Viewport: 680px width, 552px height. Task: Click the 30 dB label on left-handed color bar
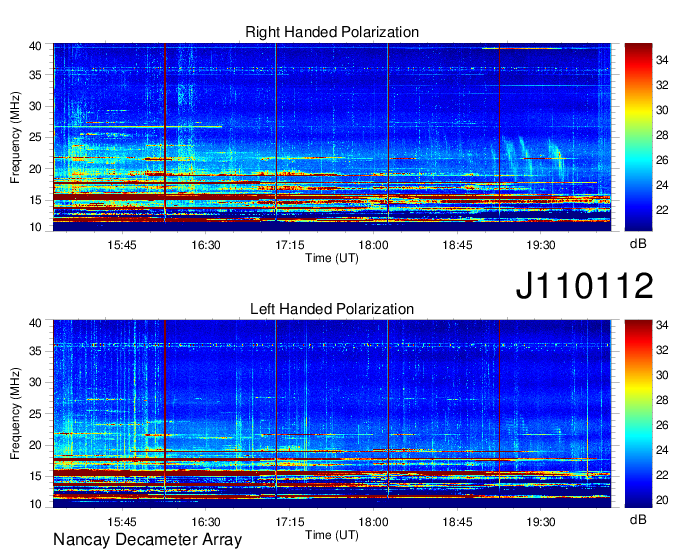(x=662, y=375)
